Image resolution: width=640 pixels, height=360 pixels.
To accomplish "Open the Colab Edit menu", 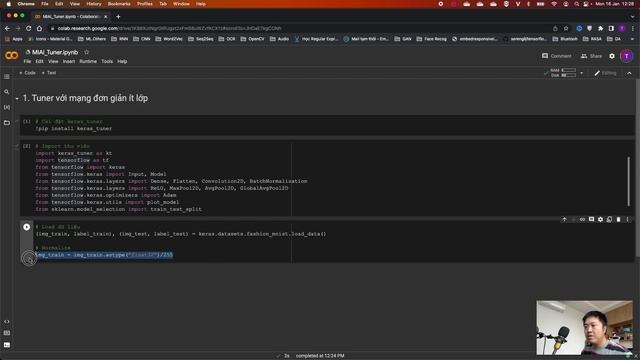I will coord(39,61).
